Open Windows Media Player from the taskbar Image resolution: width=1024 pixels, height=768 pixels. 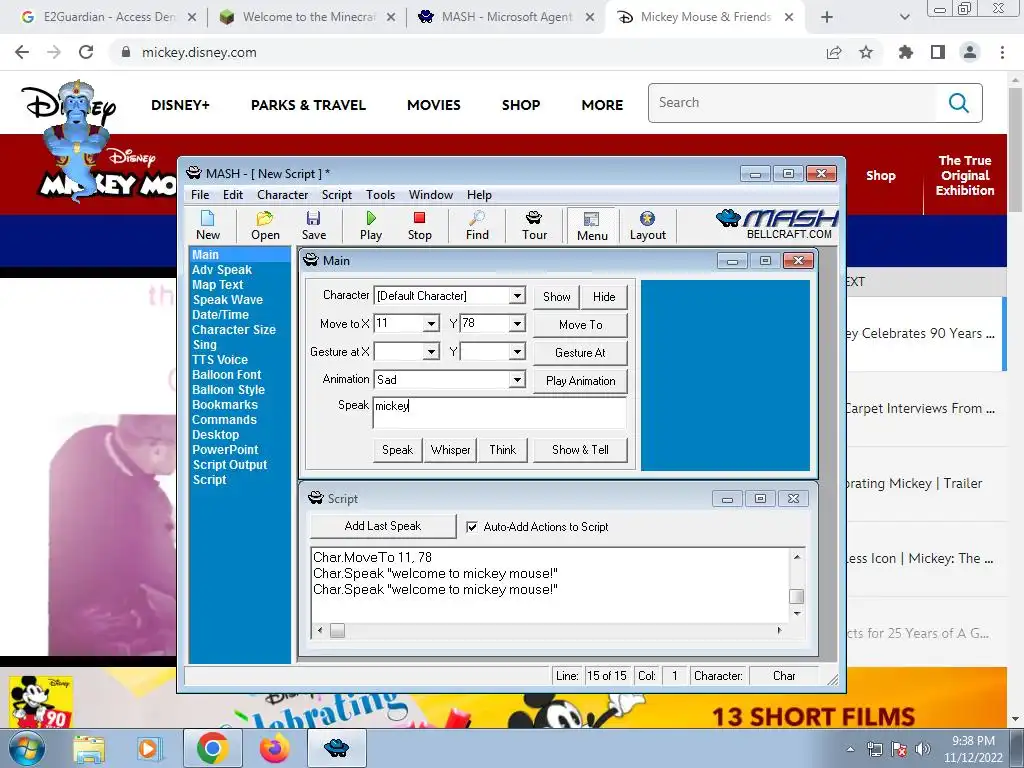(149, 748)
